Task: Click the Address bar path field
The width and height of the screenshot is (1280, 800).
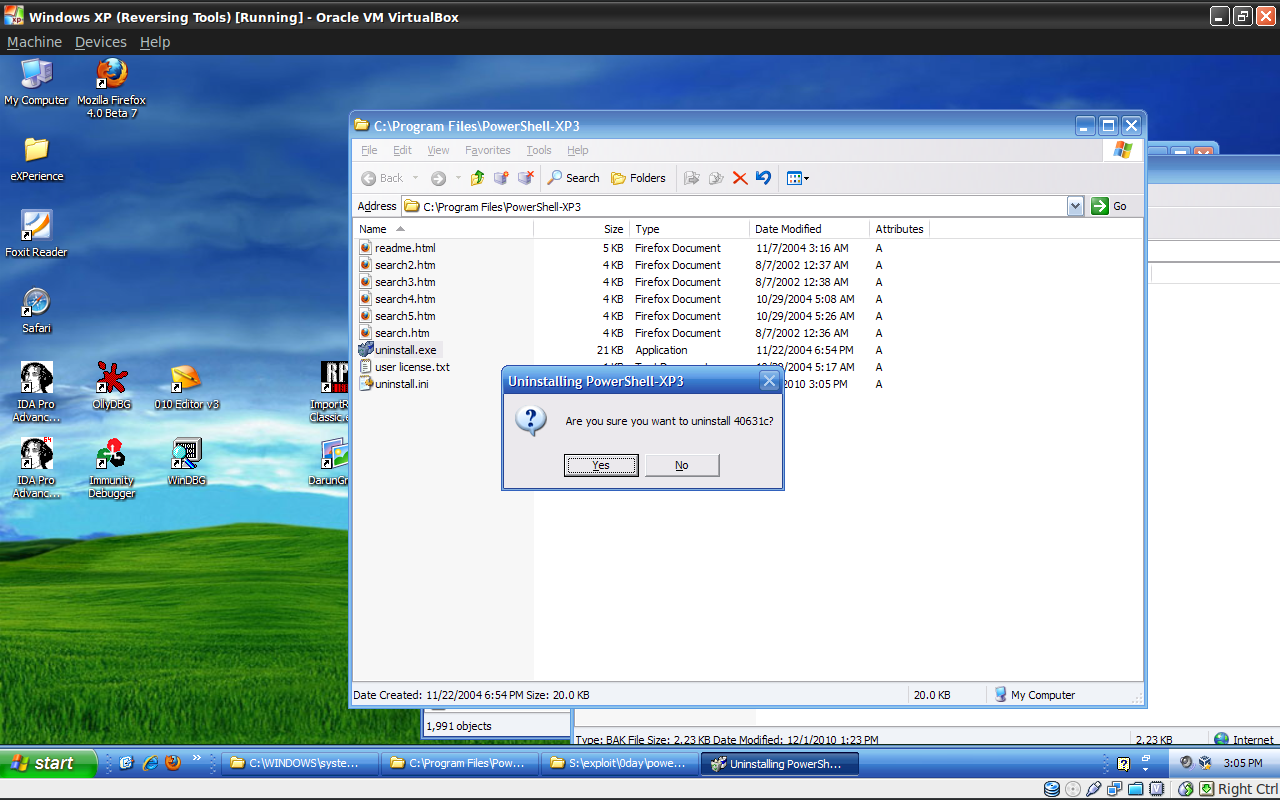Action: pos(743,206)
